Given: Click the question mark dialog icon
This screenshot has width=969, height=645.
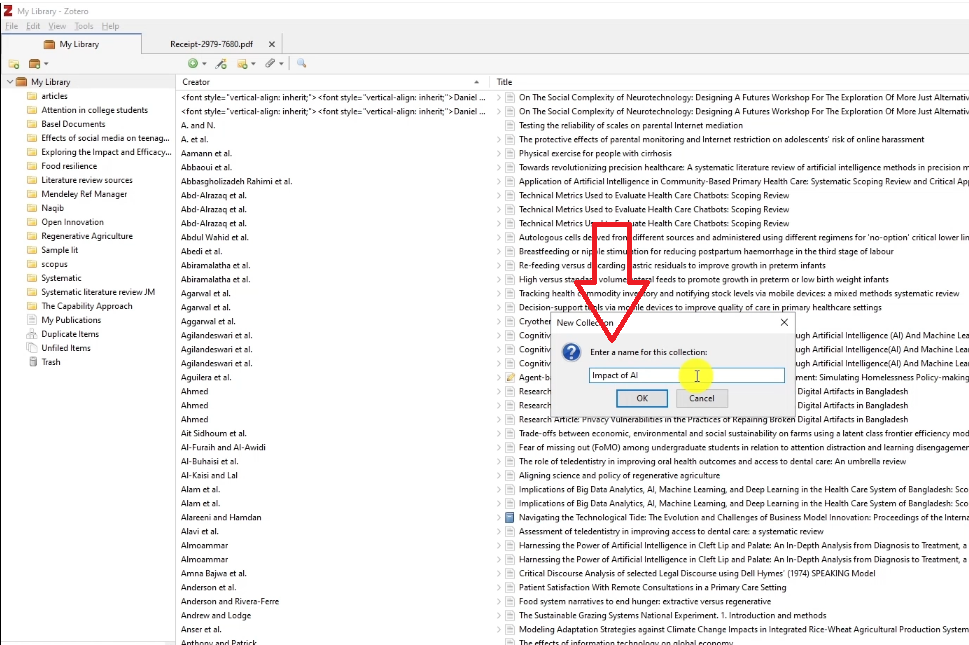Looking at the screenshot, I should click(x=572, y=352).
